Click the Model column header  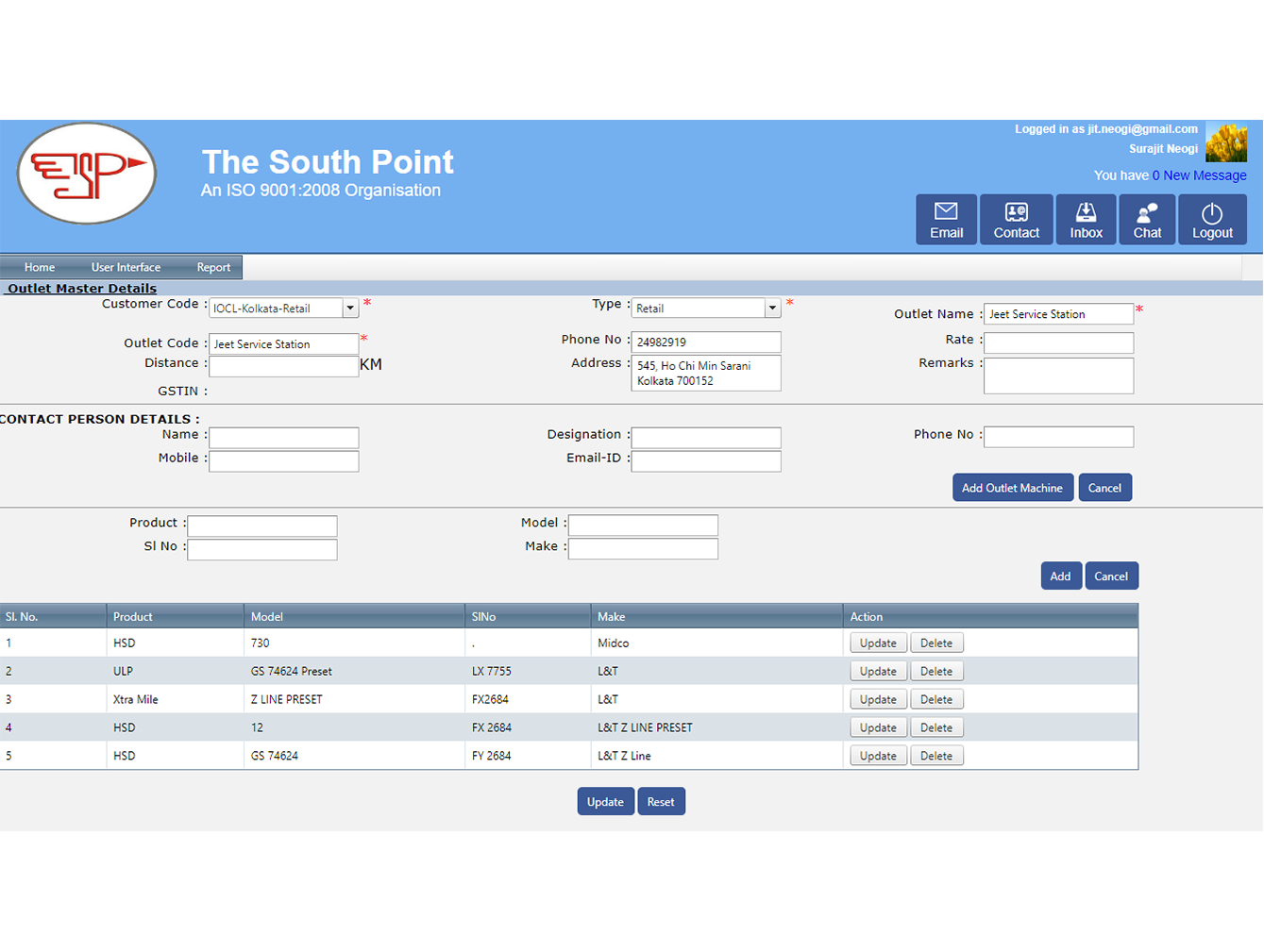354,617
